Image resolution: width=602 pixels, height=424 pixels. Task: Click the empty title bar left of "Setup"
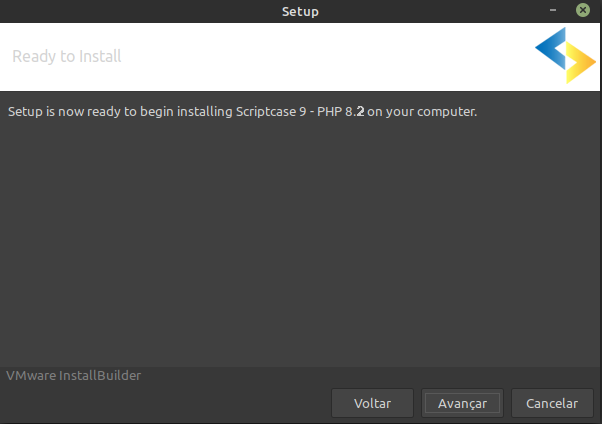pos(130,11)
